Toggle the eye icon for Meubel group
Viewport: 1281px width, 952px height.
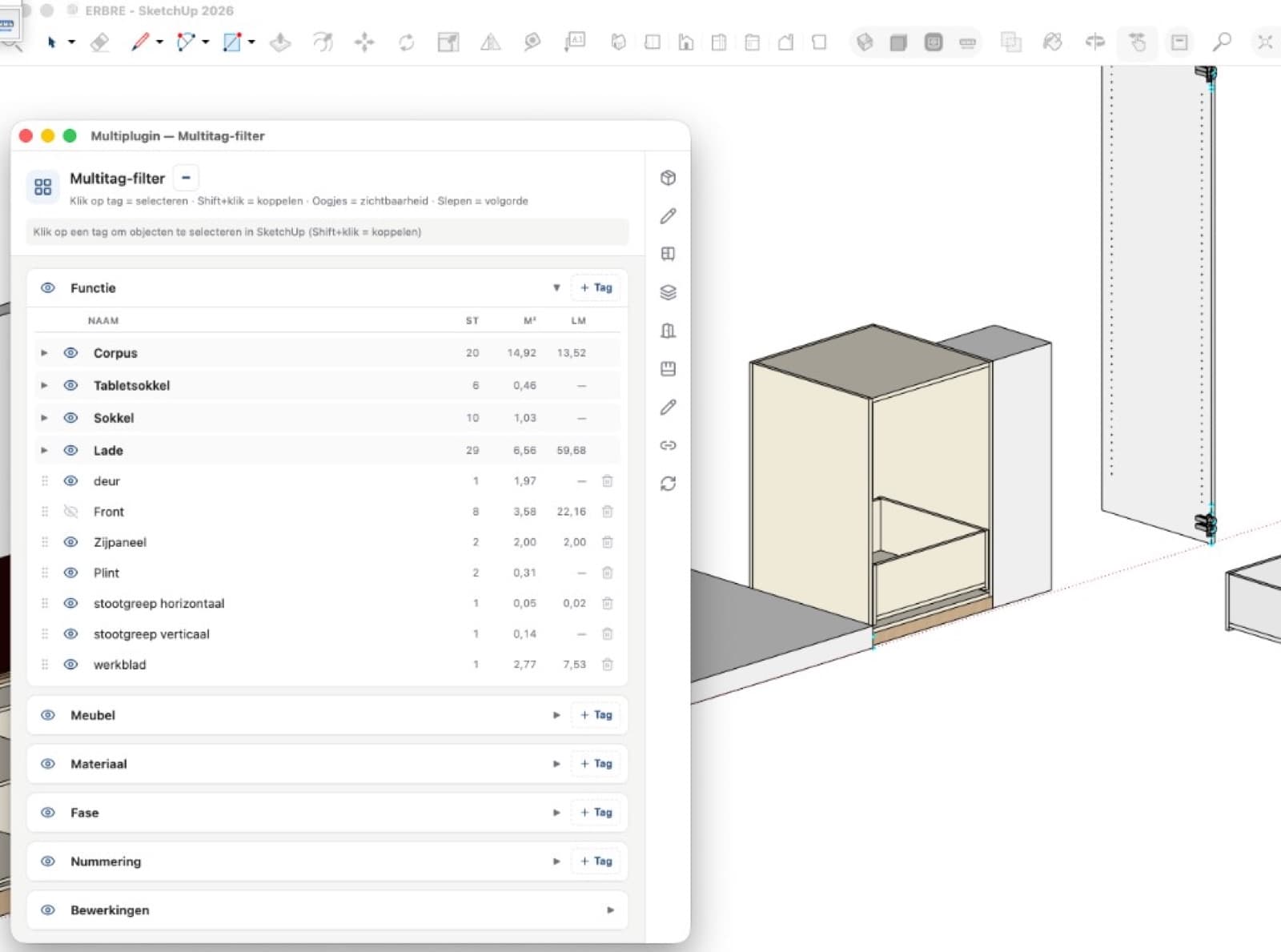pos(48,715)
